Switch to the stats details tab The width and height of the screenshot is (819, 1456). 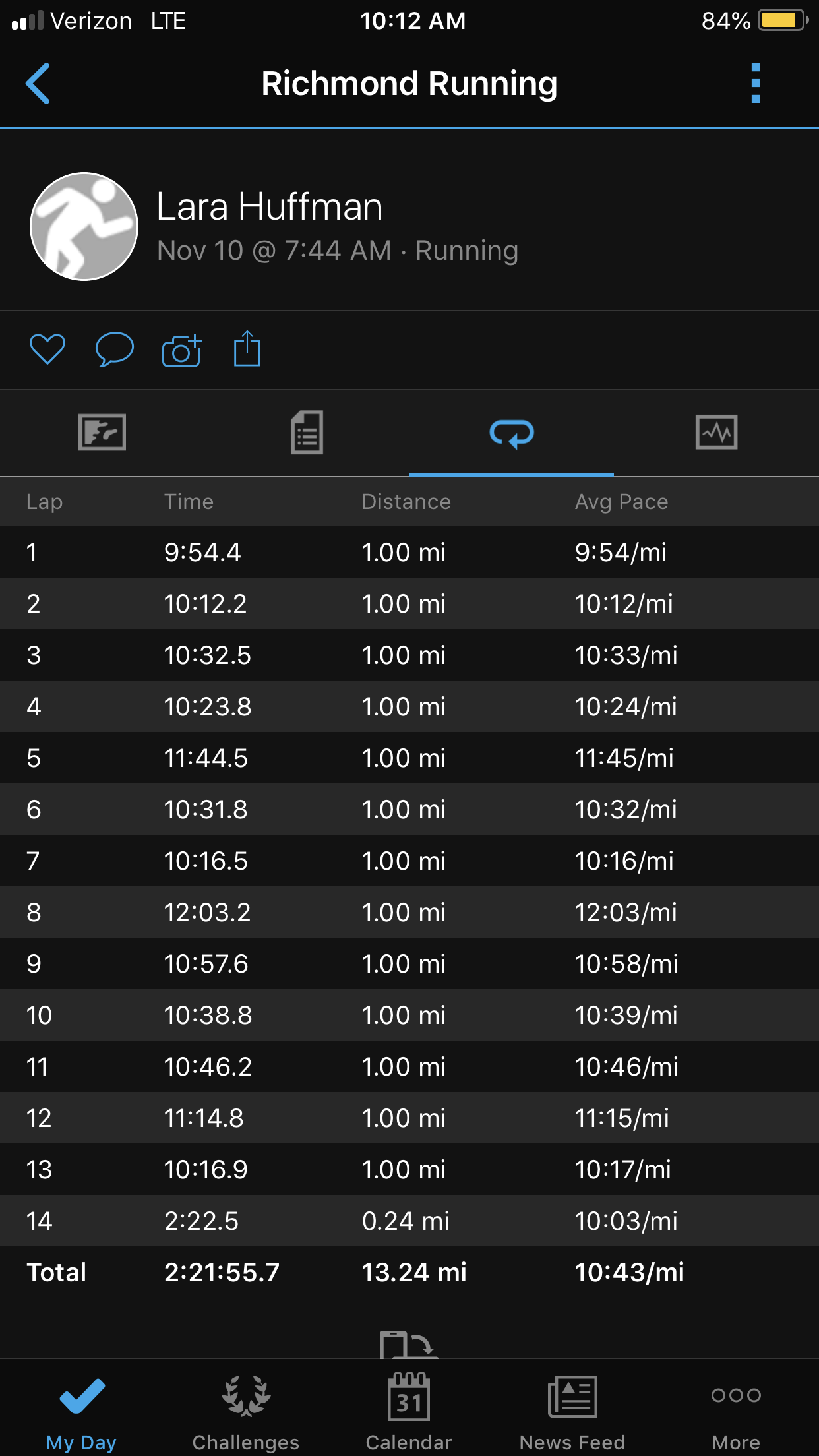(307, 433)
